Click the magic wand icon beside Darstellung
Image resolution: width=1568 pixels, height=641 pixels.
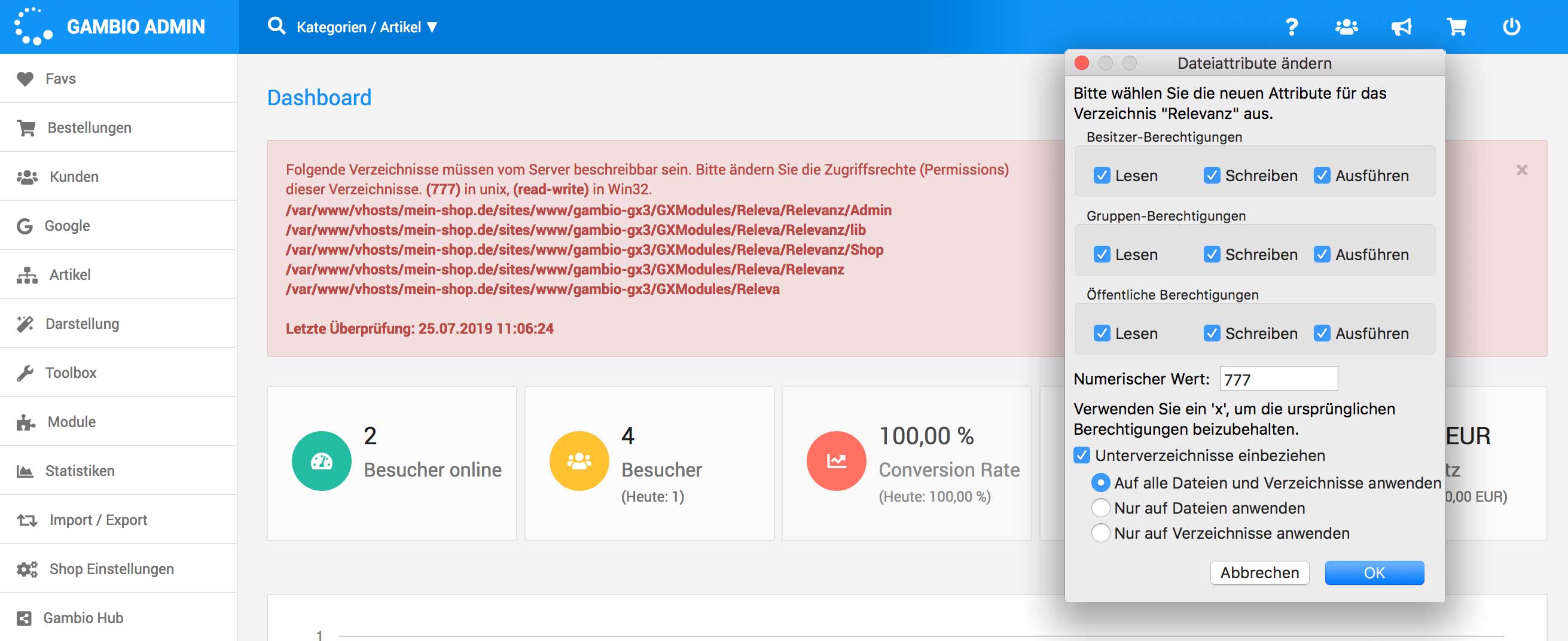[x=26, y=324]
